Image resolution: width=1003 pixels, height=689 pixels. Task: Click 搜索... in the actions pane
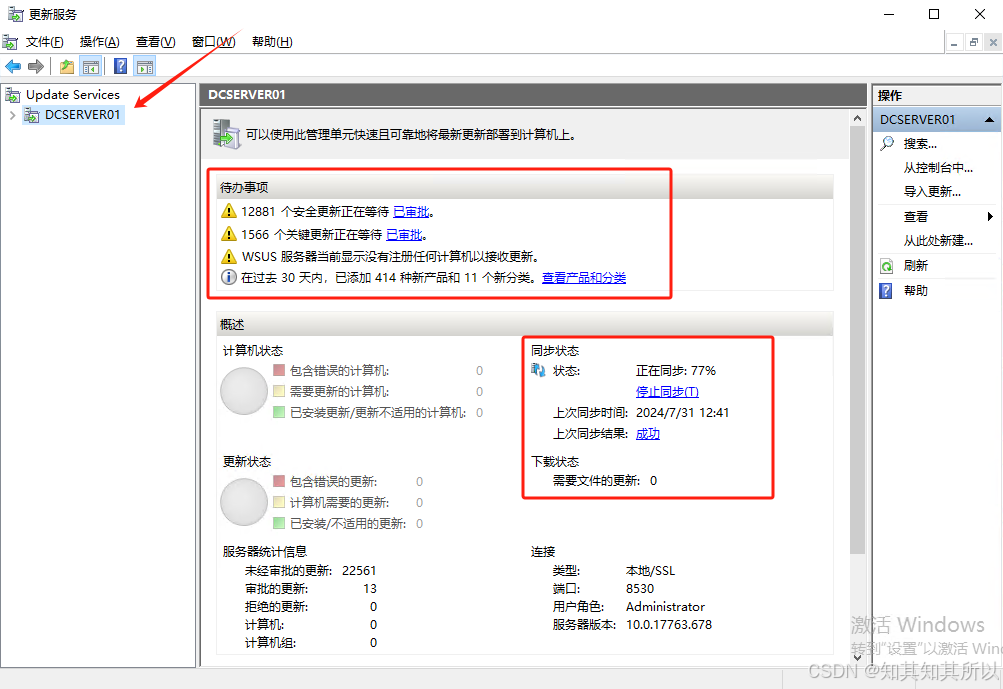[x=920, y=144]
